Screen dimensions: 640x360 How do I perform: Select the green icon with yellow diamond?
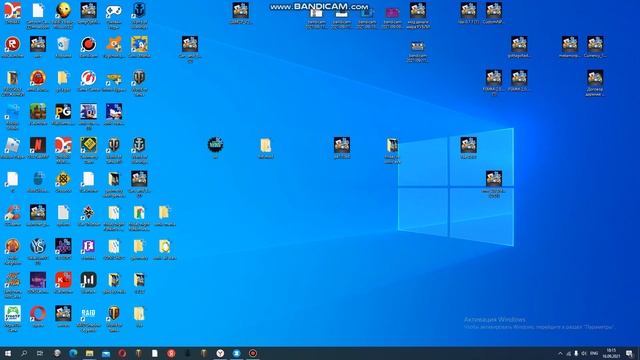point(89,145)
